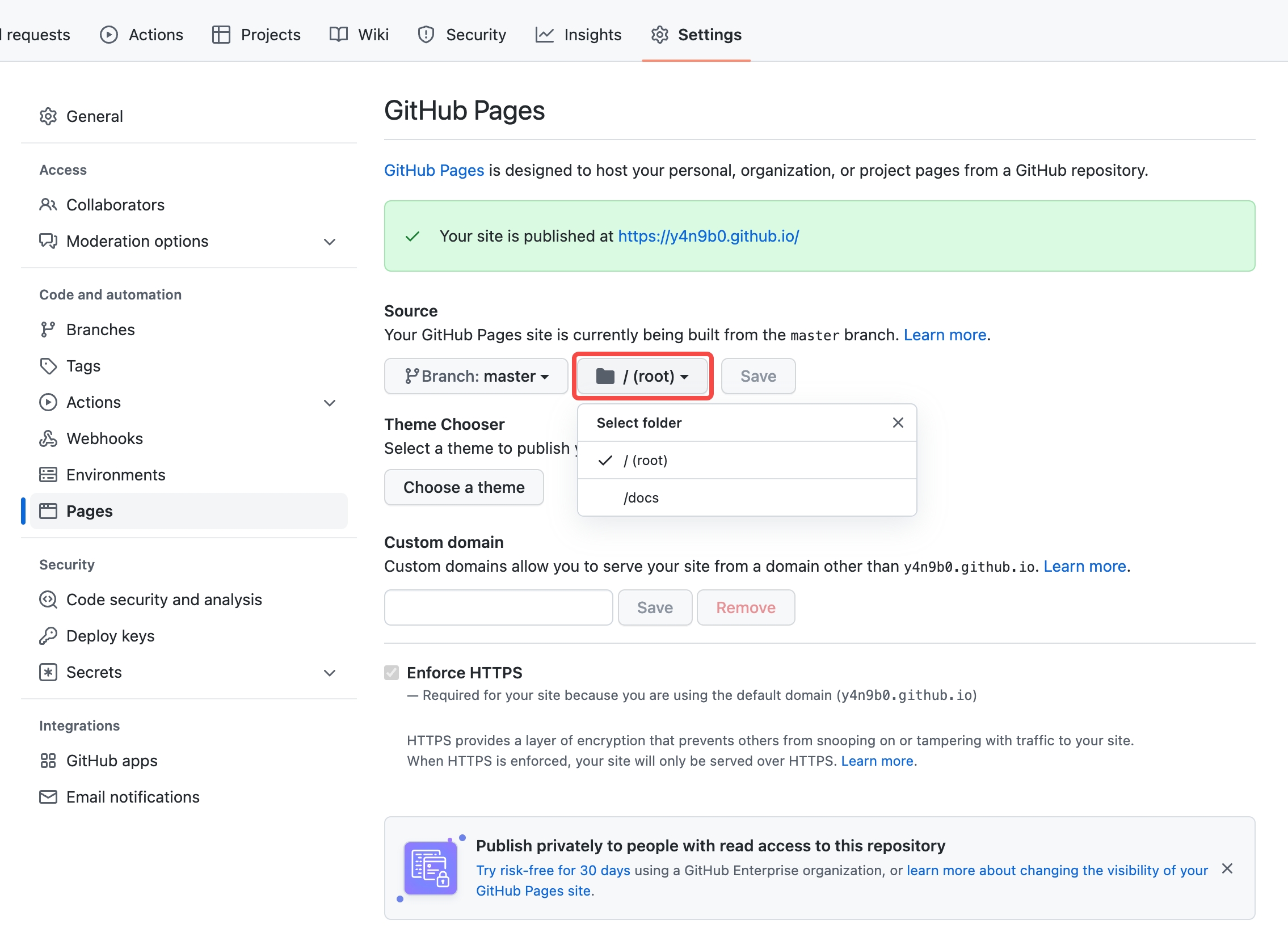The image size is (1288, 937).
Task: Click the Insights graph icon in top navigation
Action: point(544,35)
